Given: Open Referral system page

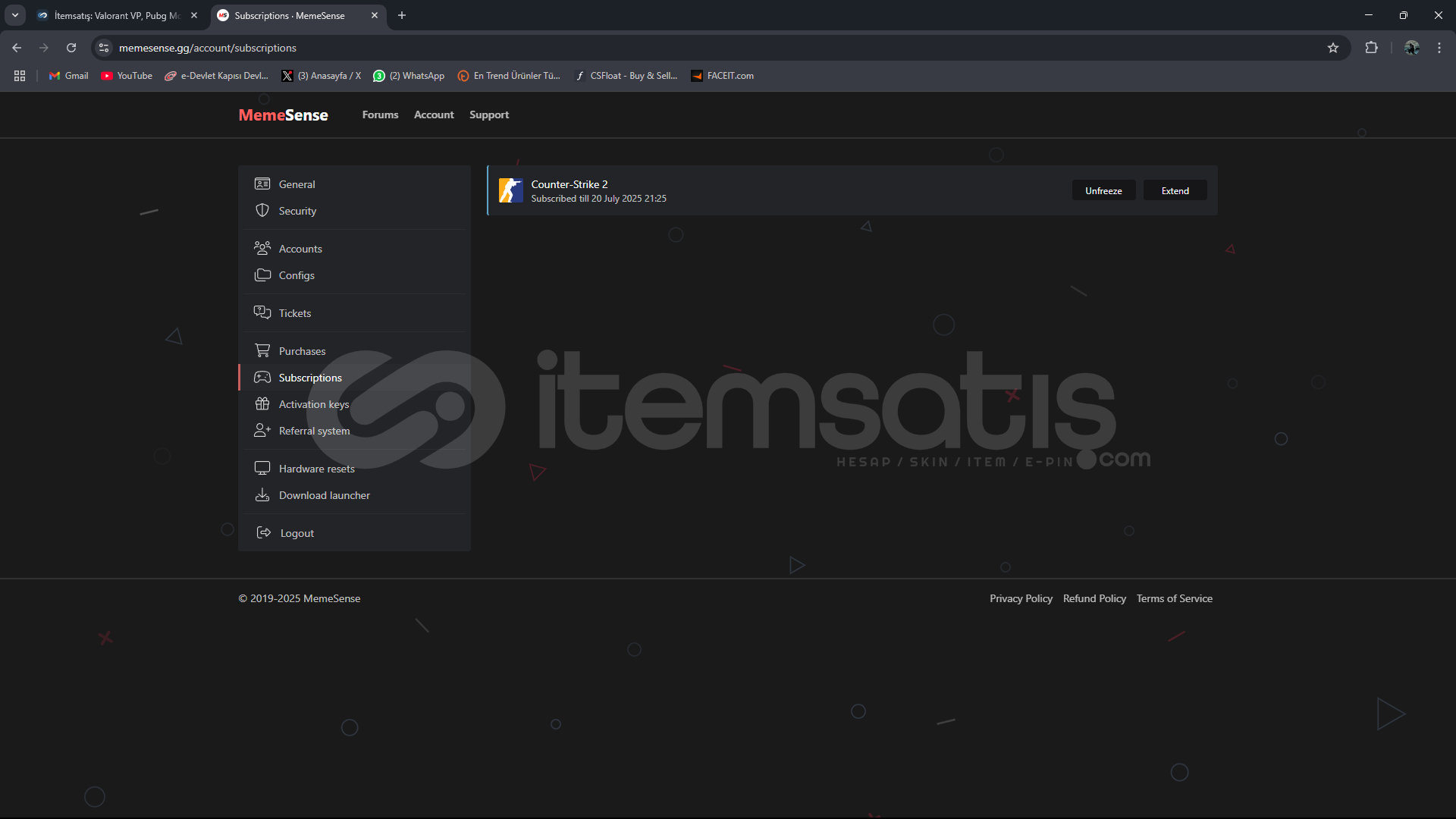Looking at the screenshot, I should pos(354,431).
